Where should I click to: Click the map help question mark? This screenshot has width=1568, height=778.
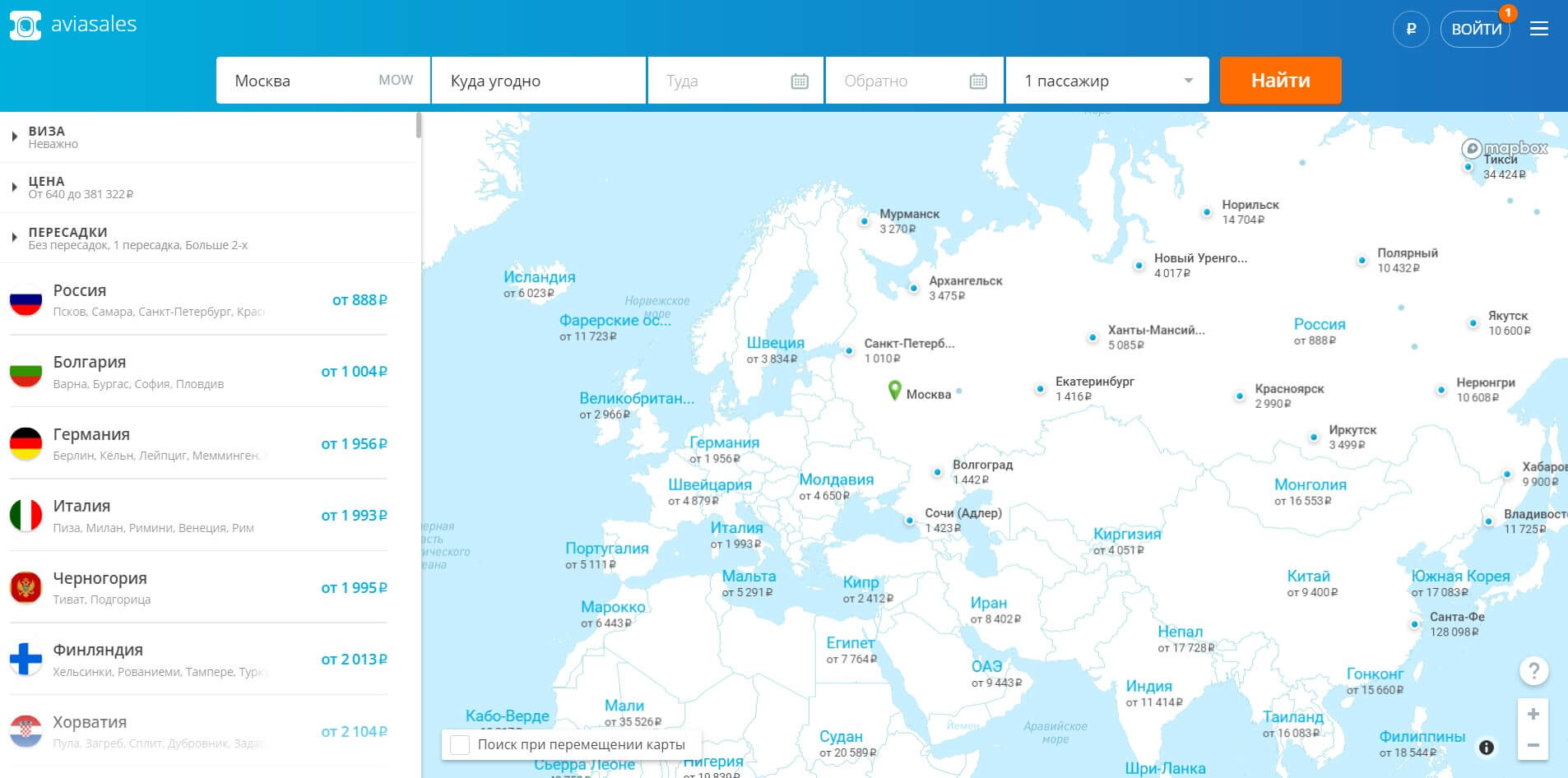tap(1533, 670)
